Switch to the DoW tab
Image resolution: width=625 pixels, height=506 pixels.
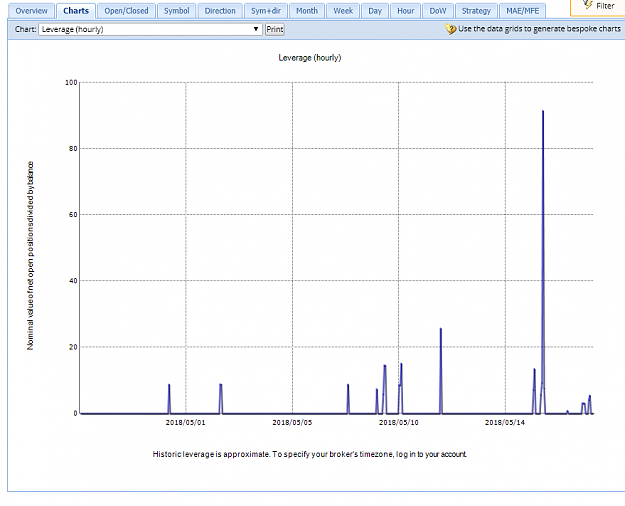click(x=438, y=11)
